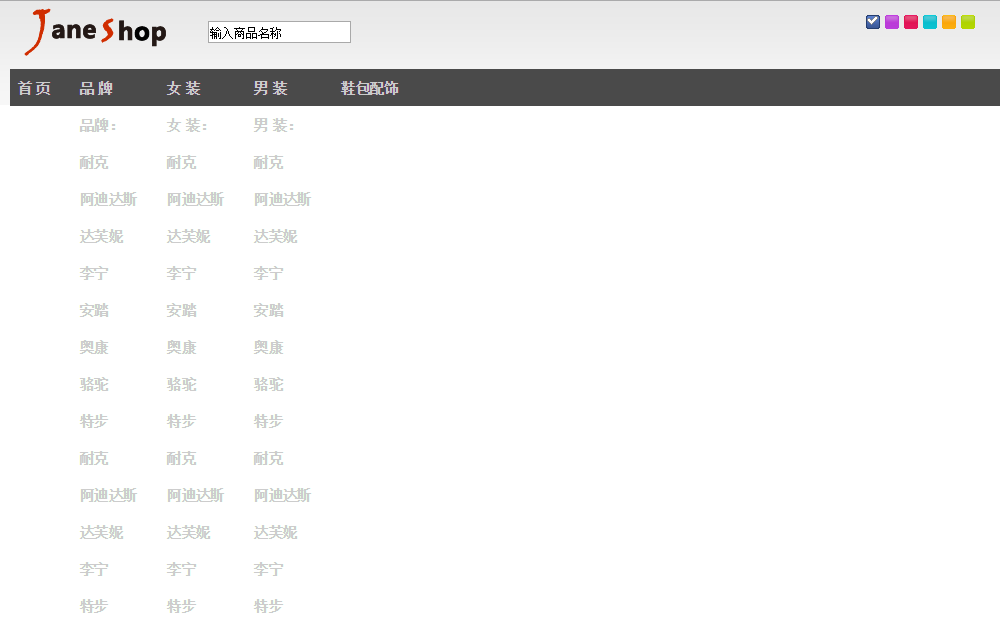Pick the green skin color swatch
The width and height of the screenshot is (1000, 627).
tap(968, 22)
